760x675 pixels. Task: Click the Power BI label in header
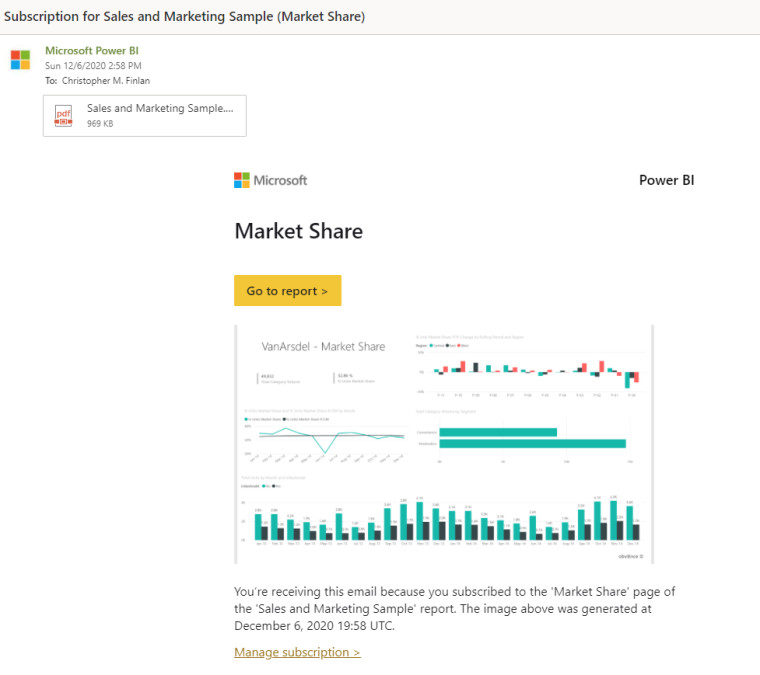[666, 180]
